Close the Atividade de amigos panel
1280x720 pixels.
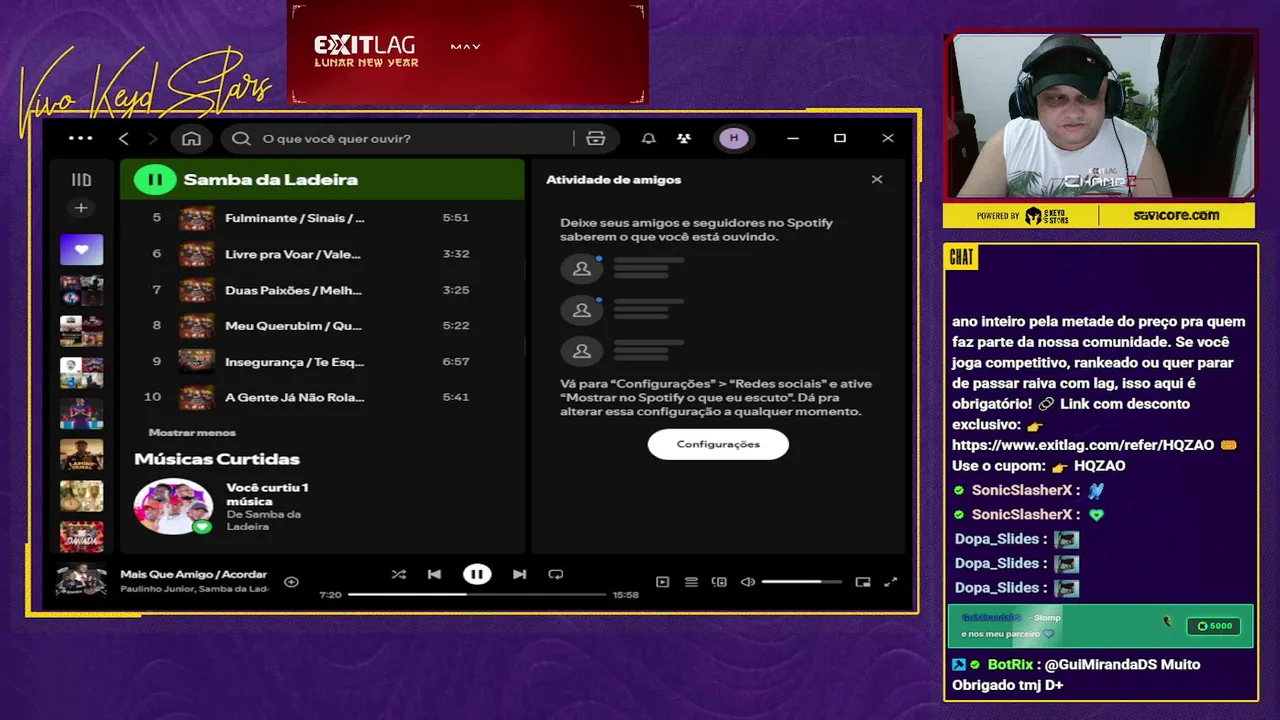click(877, 180)
